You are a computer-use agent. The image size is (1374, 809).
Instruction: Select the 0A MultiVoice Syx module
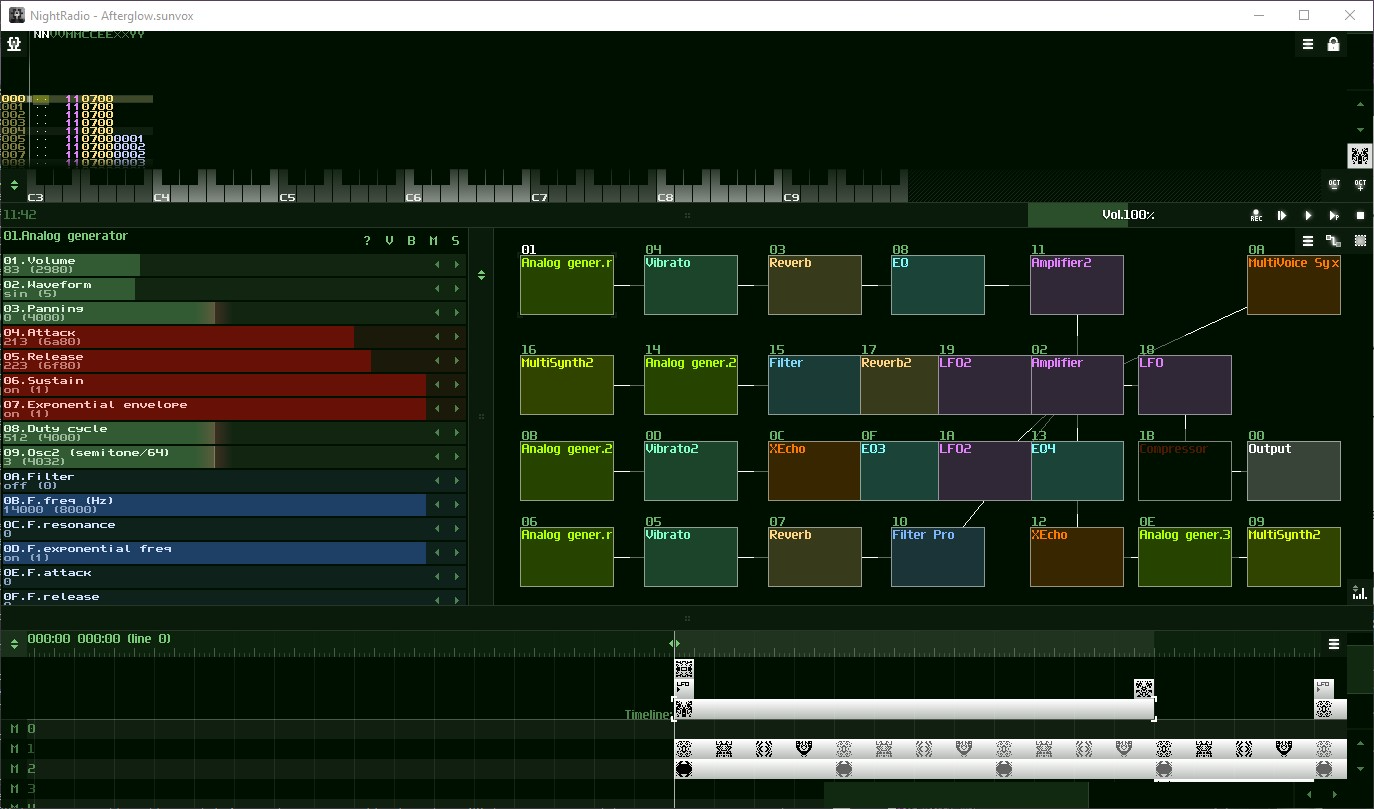(1294, 285)
